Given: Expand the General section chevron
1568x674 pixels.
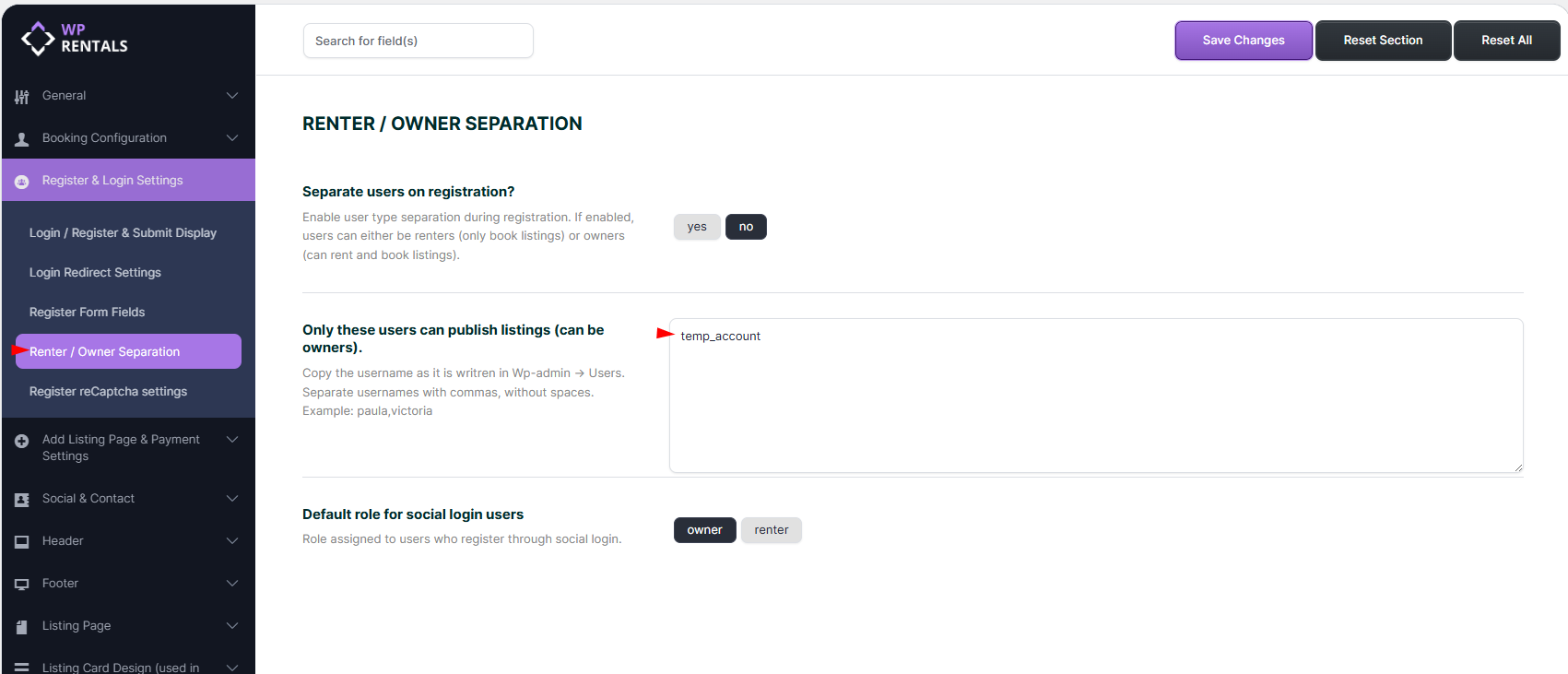Looking at the screenshot, I should [232, 96].
